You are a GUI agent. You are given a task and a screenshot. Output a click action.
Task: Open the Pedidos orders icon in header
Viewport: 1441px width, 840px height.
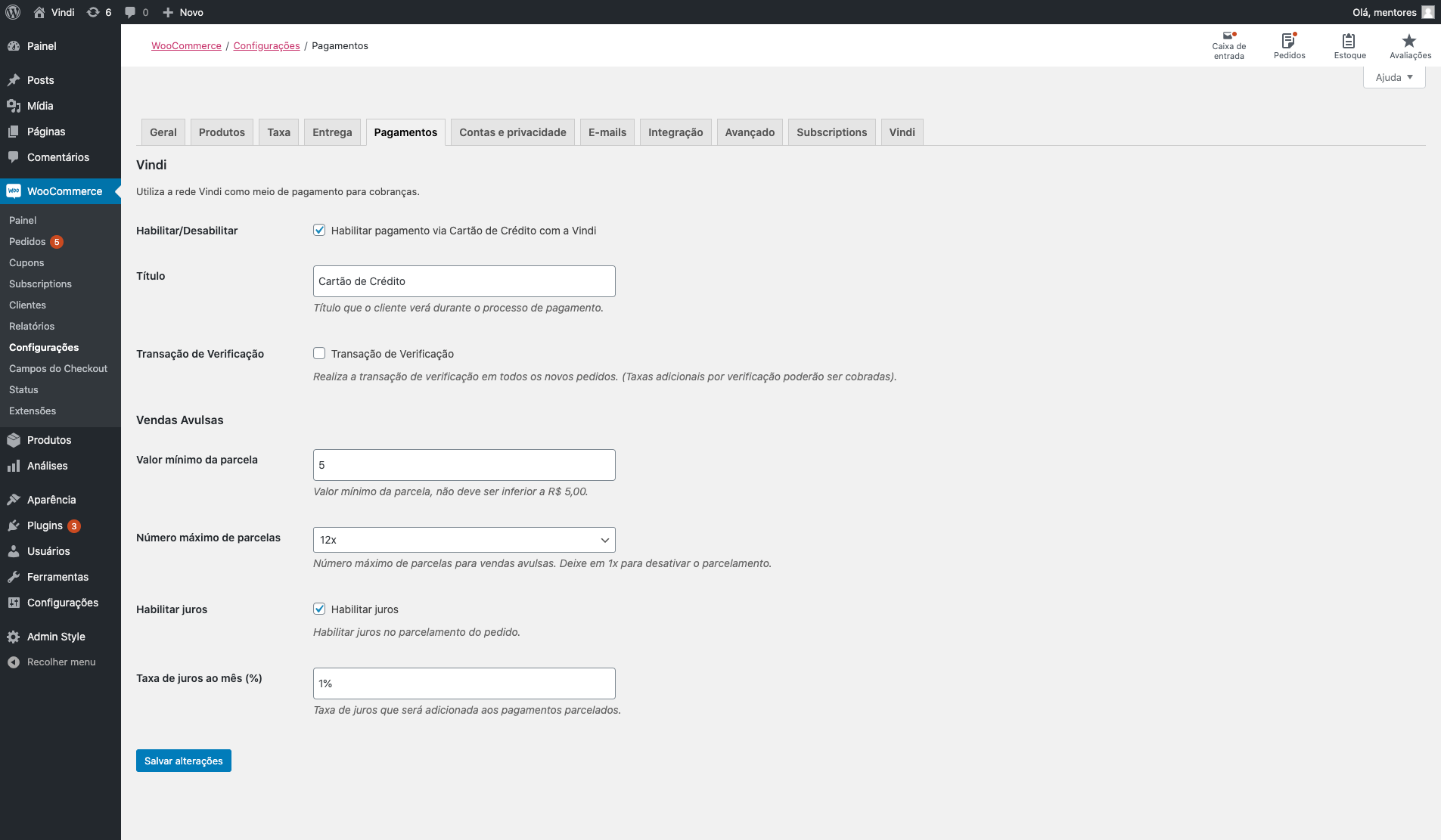[1288, 40]
